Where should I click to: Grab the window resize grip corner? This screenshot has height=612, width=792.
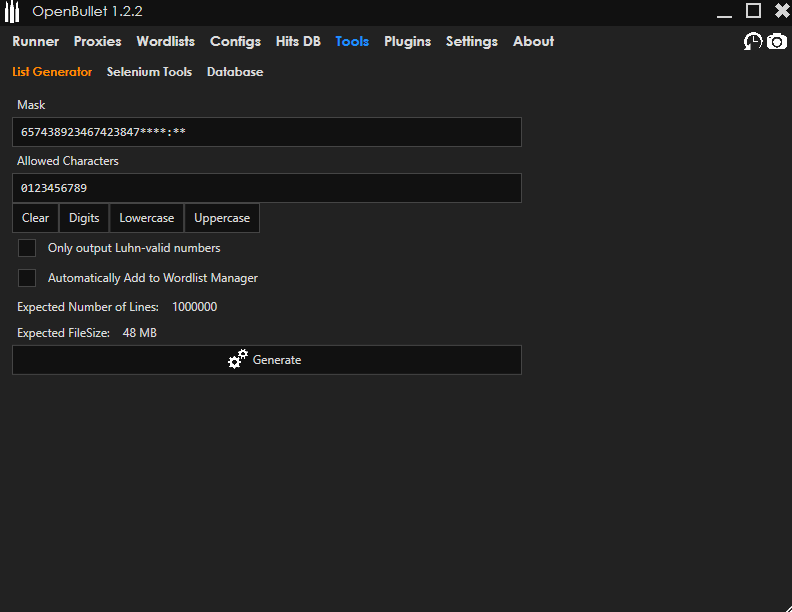787,607
